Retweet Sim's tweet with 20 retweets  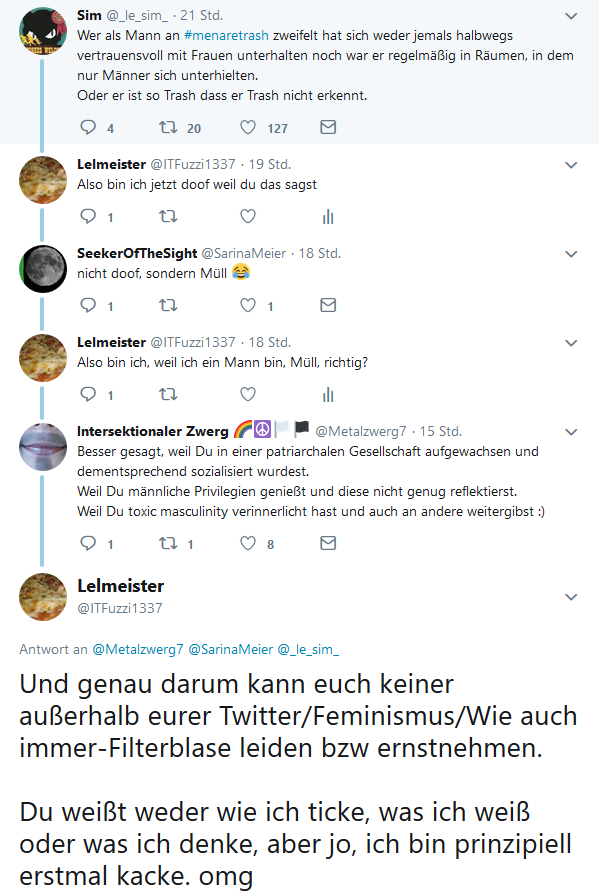[168, 127]
